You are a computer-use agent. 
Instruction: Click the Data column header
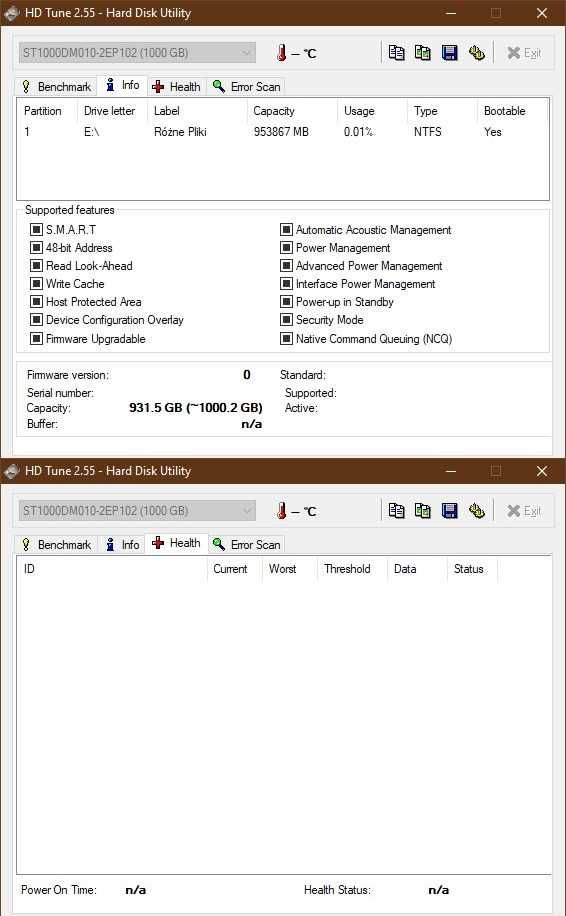point(417,569)
